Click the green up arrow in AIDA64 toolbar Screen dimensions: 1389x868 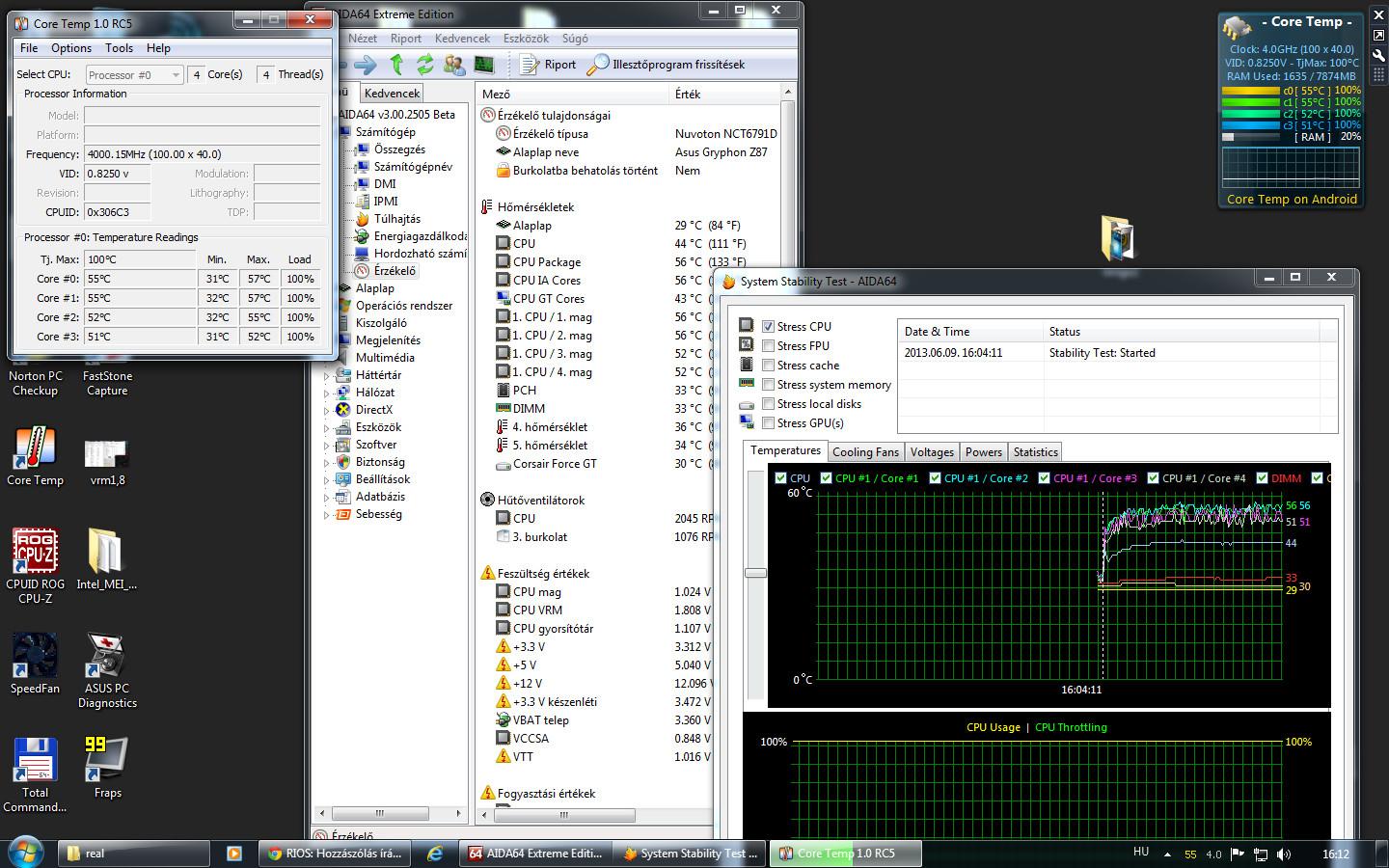395,65
